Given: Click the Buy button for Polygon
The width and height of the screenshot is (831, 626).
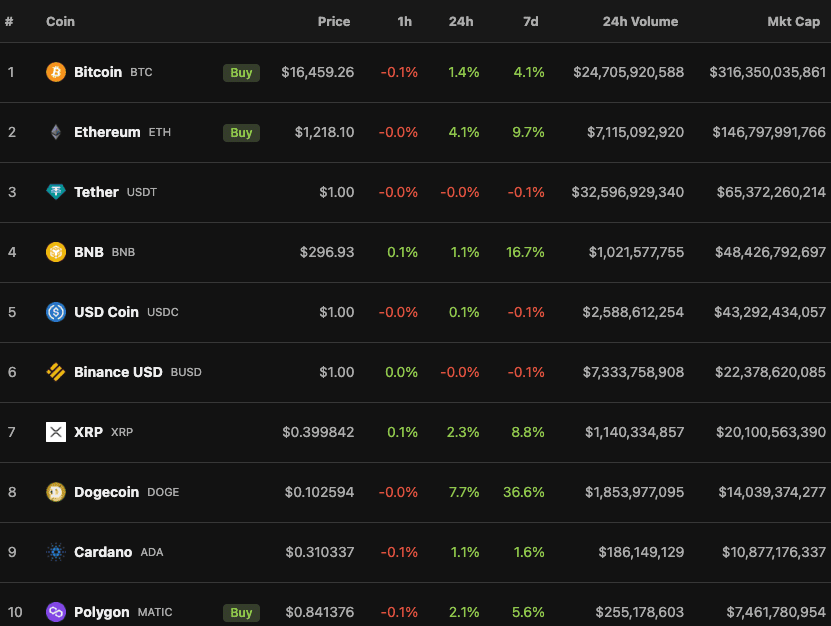Looking at the screenshot, I should click(x=241, y=613).
